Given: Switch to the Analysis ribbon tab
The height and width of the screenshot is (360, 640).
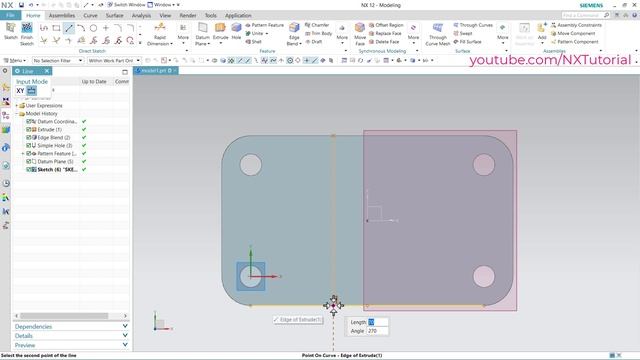Looking at the screenshot, I should point(141,16).
